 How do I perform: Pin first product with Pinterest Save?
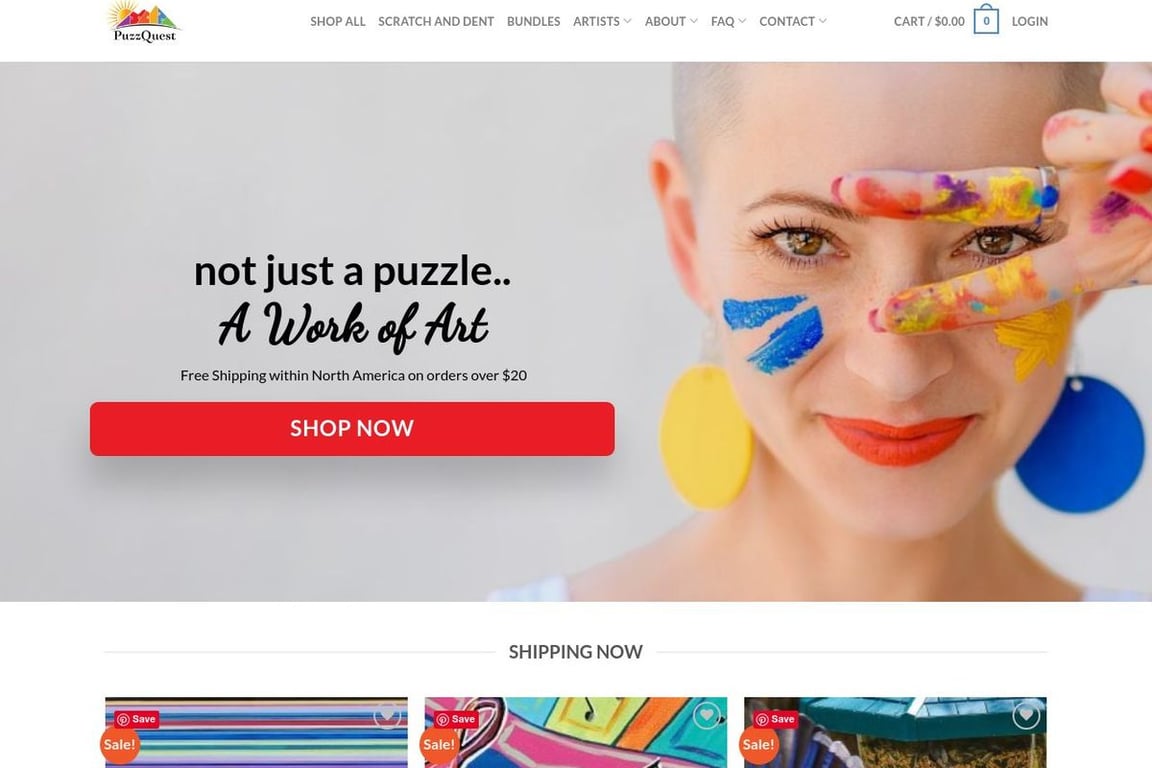point(137,719)
